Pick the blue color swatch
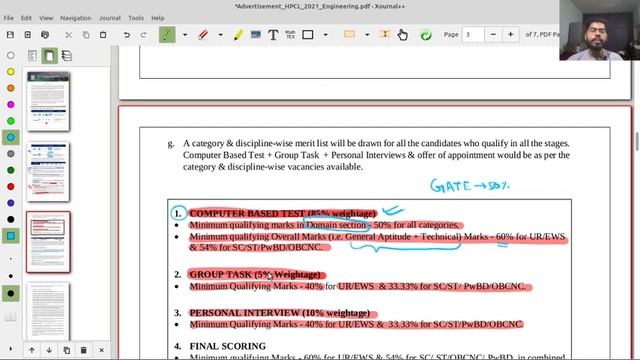 pyautogui.click(x=11, y=203)
